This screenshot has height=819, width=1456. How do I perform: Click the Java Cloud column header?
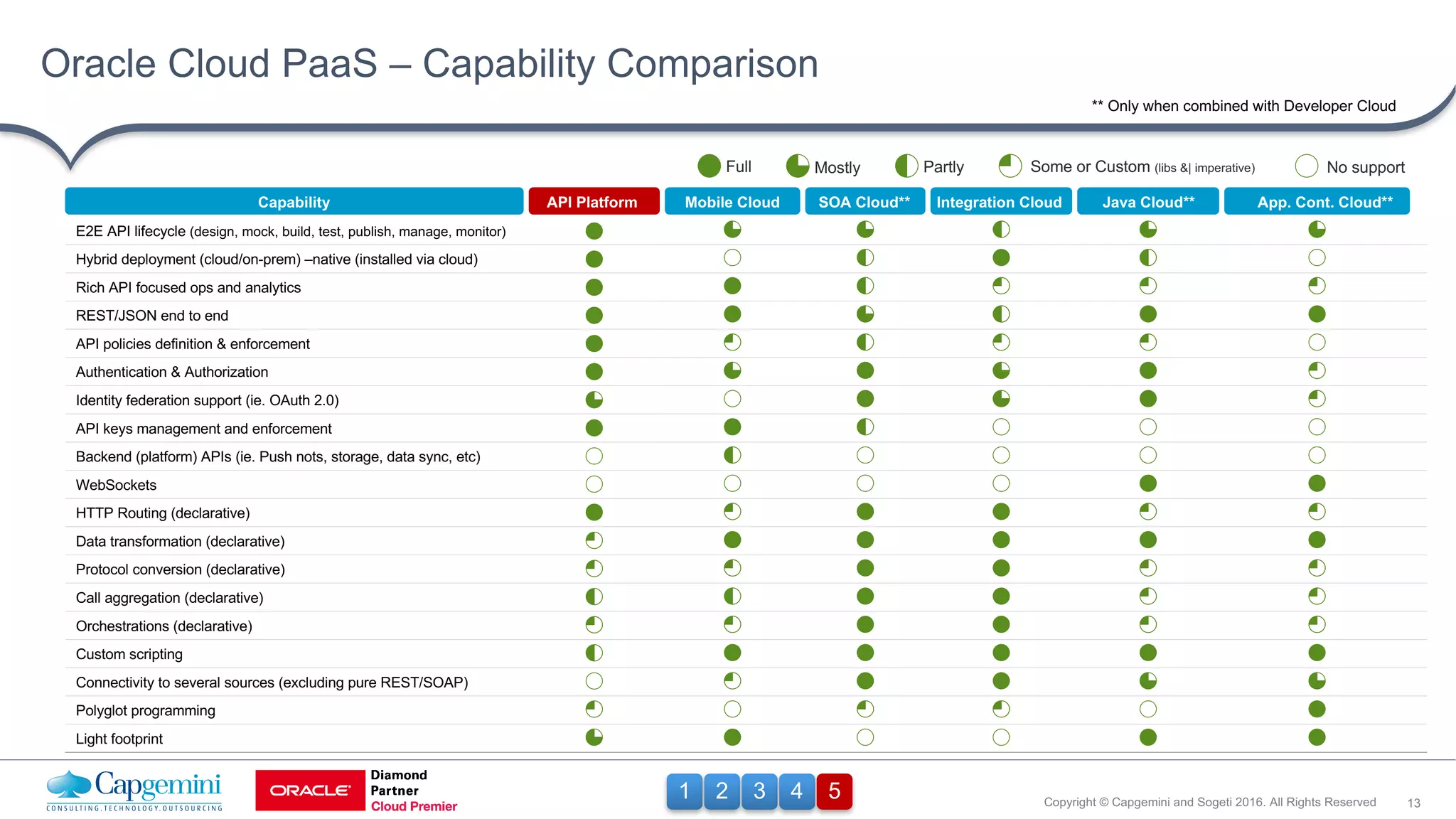pos(1147,202)
